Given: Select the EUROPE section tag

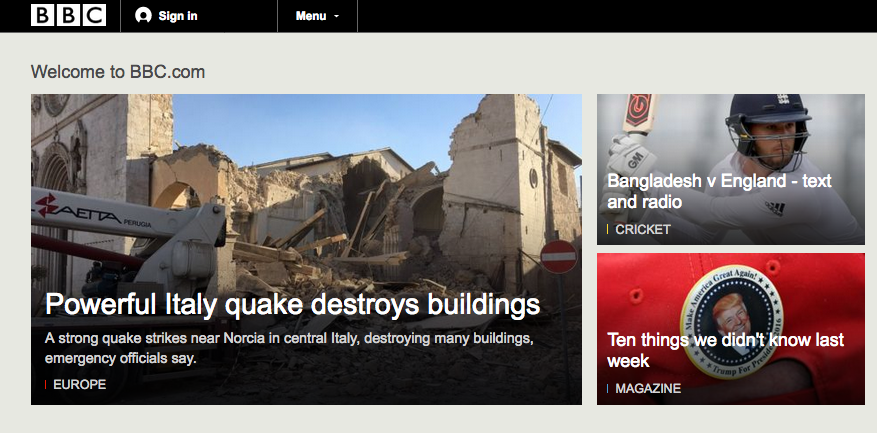Looking at the screenshot, I should pyautogui.click(x=79, y=384).
